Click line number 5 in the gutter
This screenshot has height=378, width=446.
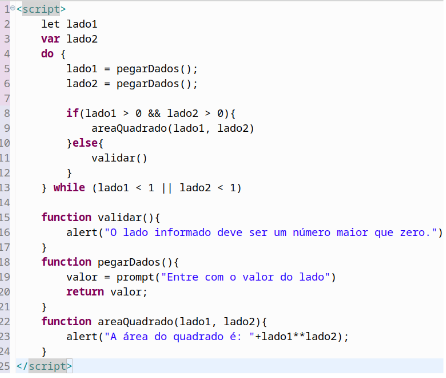coord(7,69)
